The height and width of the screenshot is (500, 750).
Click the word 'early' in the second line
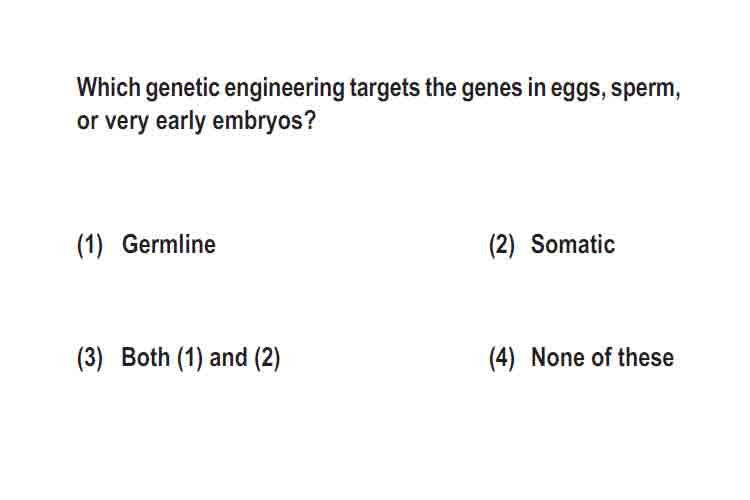[x=181, y=122]
